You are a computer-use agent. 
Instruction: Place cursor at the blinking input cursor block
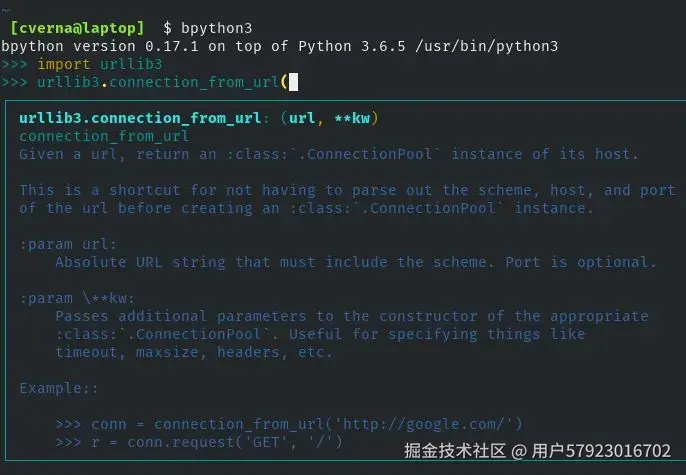coord(293,81)
